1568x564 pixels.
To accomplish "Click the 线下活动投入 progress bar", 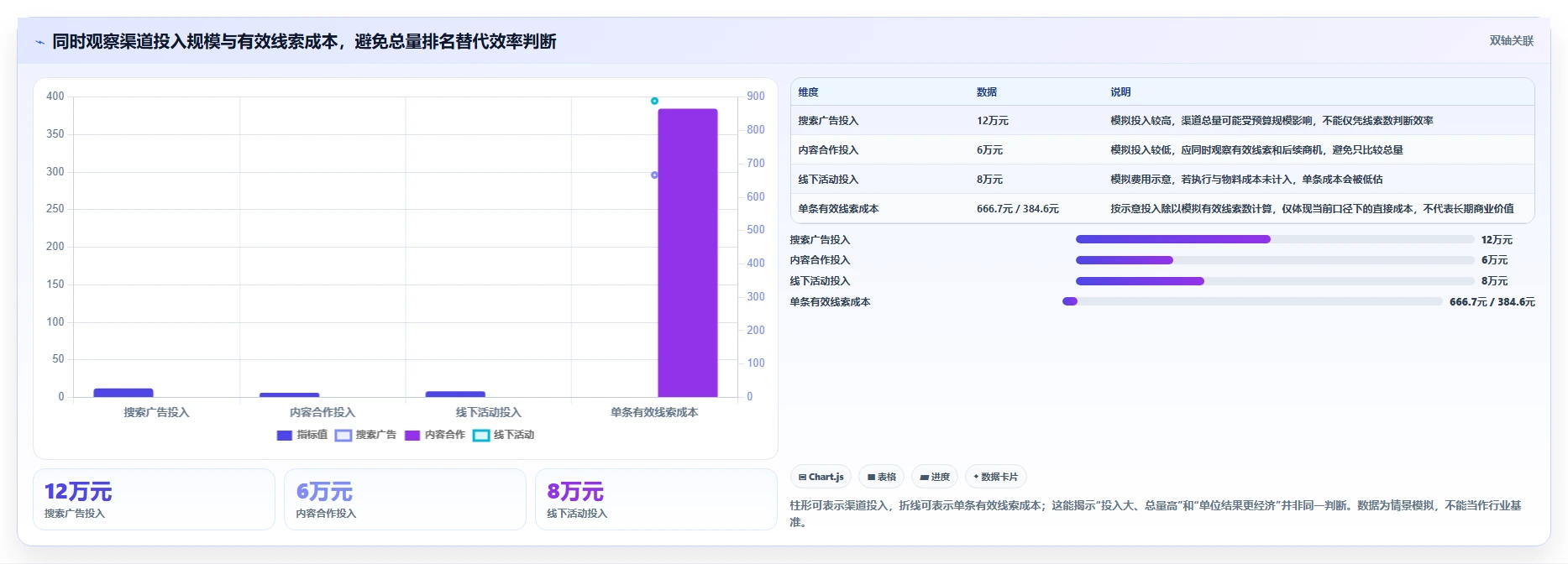I will 1275,281.
